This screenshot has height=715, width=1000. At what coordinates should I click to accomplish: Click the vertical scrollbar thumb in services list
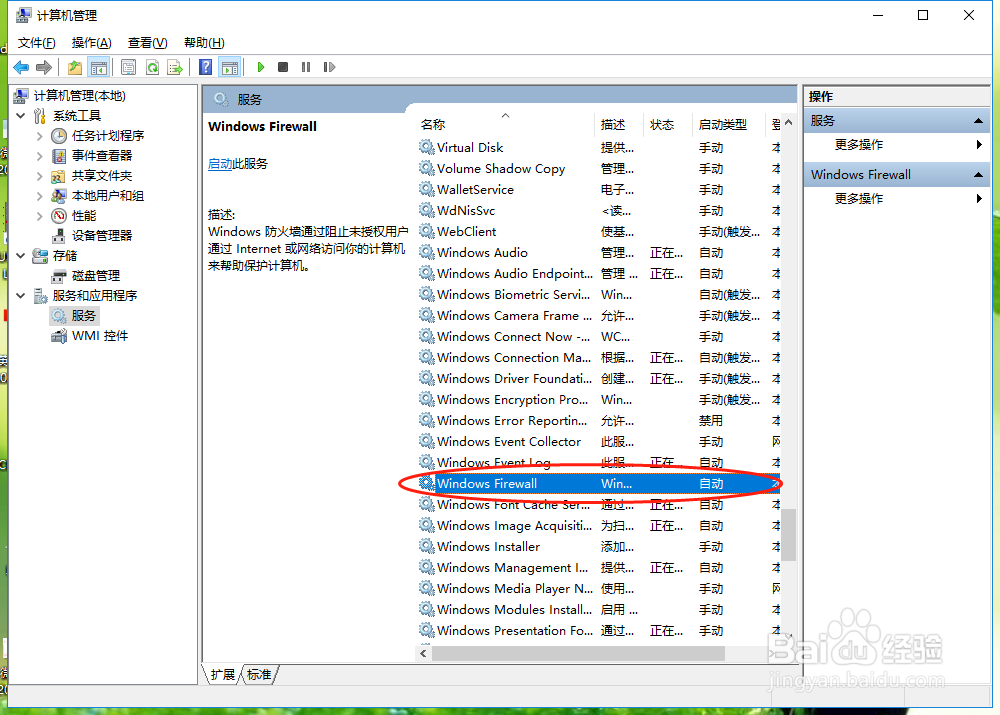[789, 534]
